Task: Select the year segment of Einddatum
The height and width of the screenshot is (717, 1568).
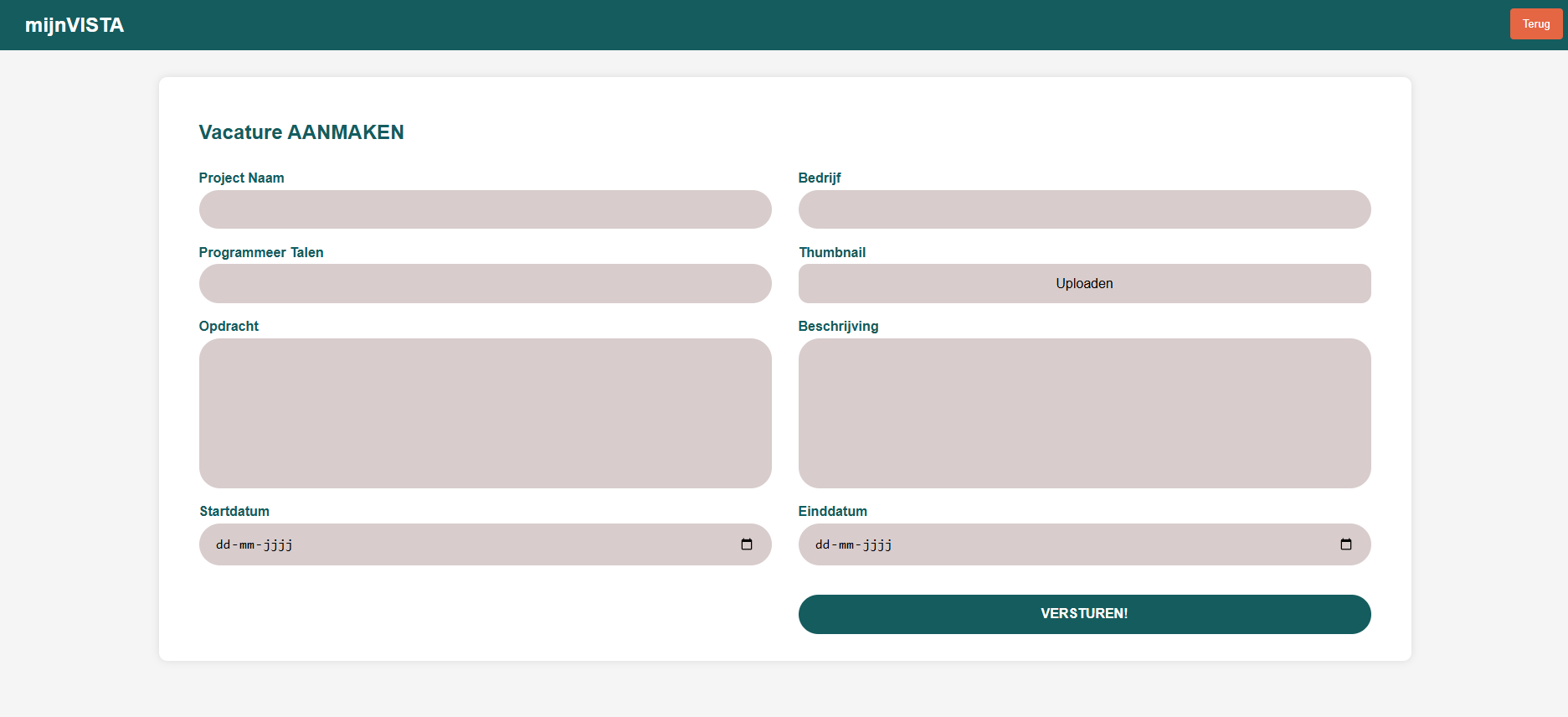Action: 877,544
